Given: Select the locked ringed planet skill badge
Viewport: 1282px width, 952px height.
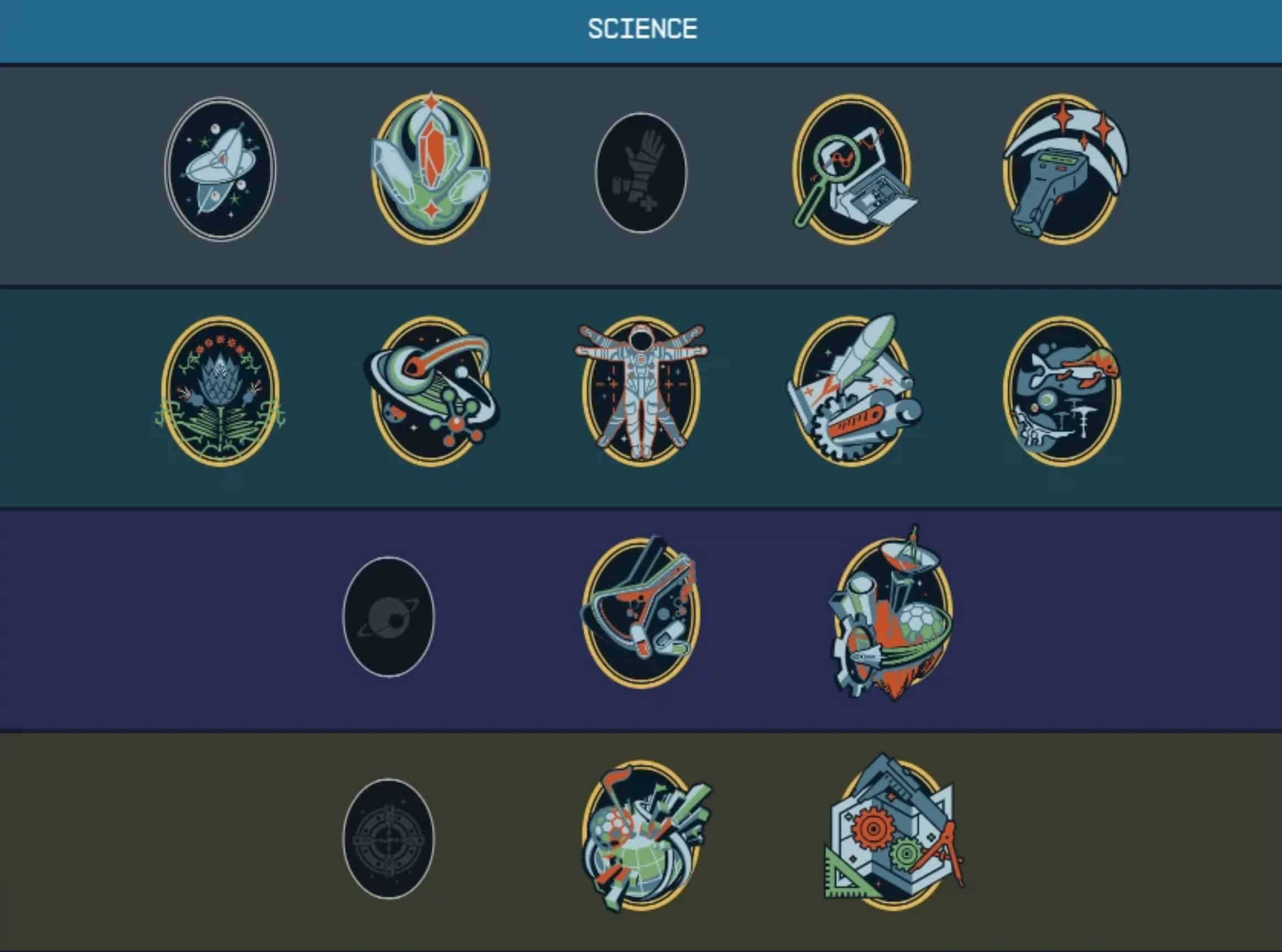Looking at the screenshot, I should coord(388,616).
